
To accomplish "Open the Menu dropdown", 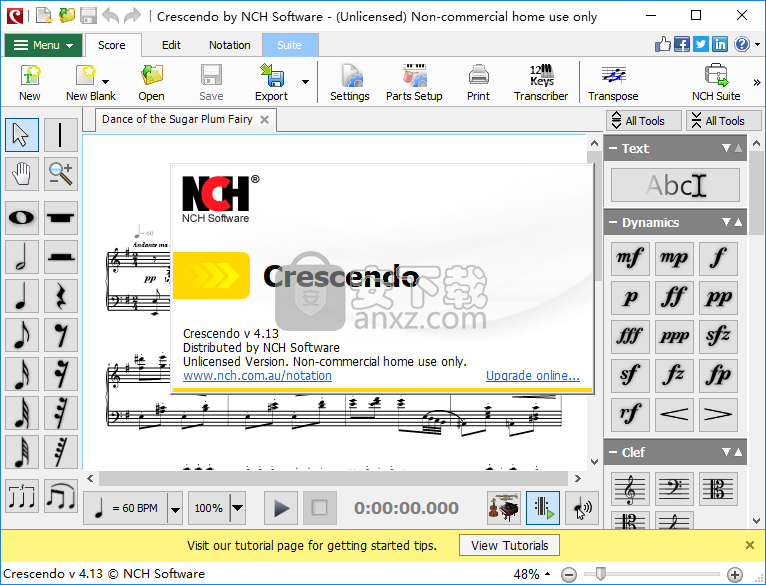I will (43, 45).
